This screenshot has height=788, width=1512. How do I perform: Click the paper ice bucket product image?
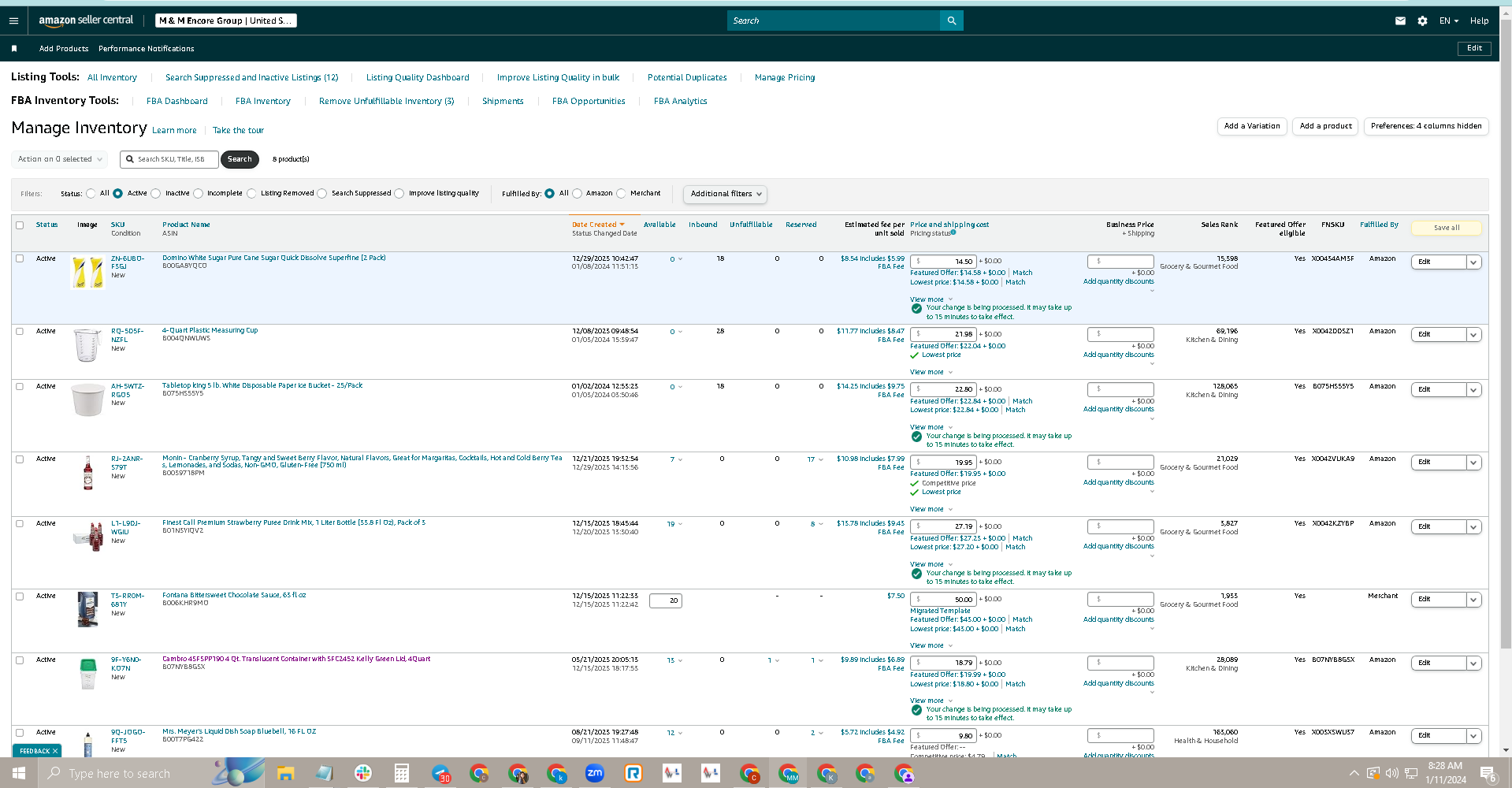87,400
